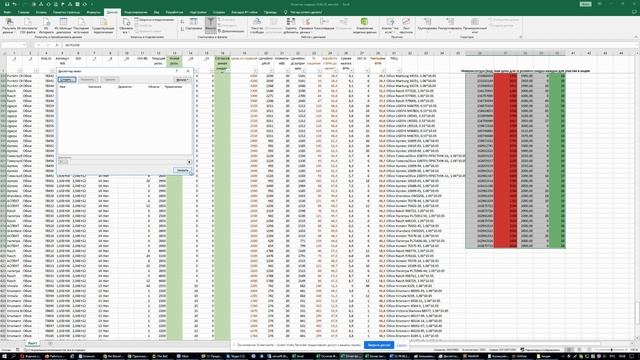Screen dimensions: 640x360
Task: Switch to the Главная tab
Action: [x=23, y=12]
